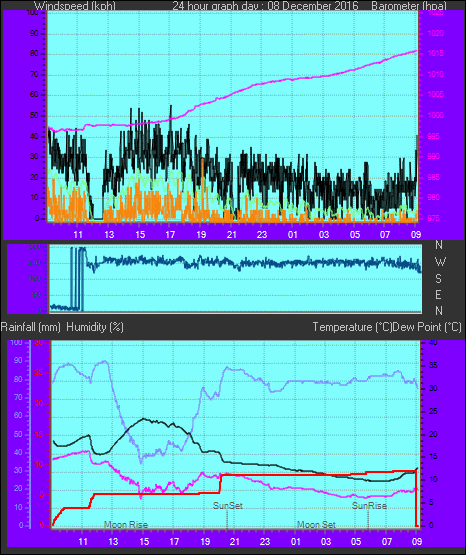Click the "Windspeed (kph)" axis title
The width and height of the screenshot is (466, 555).
tap(75, 6)
